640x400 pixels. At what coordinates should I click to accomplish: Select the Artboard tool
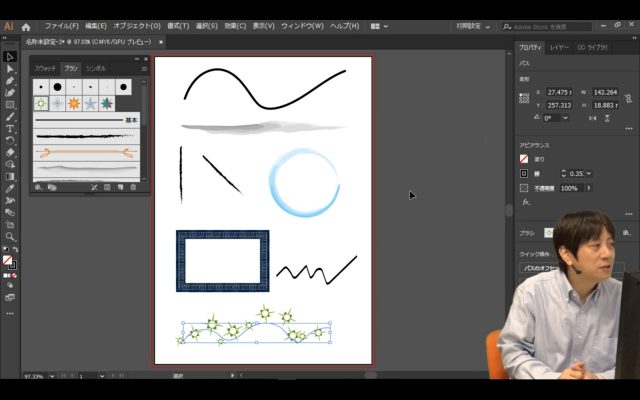click(x=10, y=224)
